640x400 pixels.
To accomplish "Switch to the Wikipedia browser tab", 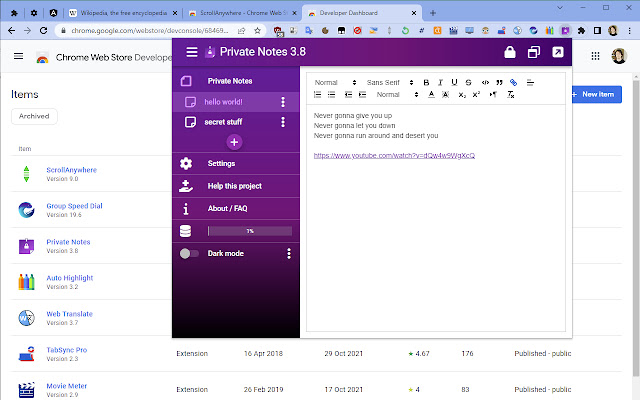I will (123, 13).
